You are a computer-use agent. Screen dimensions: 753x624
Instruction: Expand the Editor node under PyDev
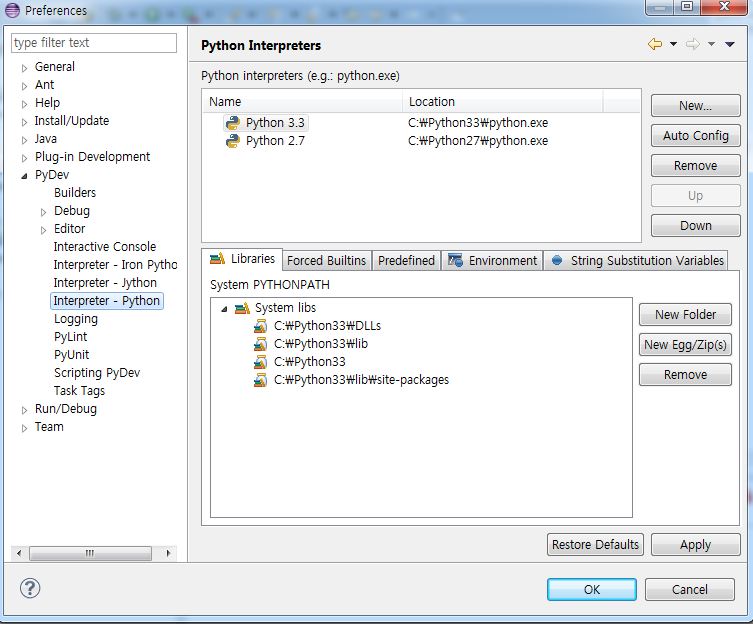click(44, 230)
